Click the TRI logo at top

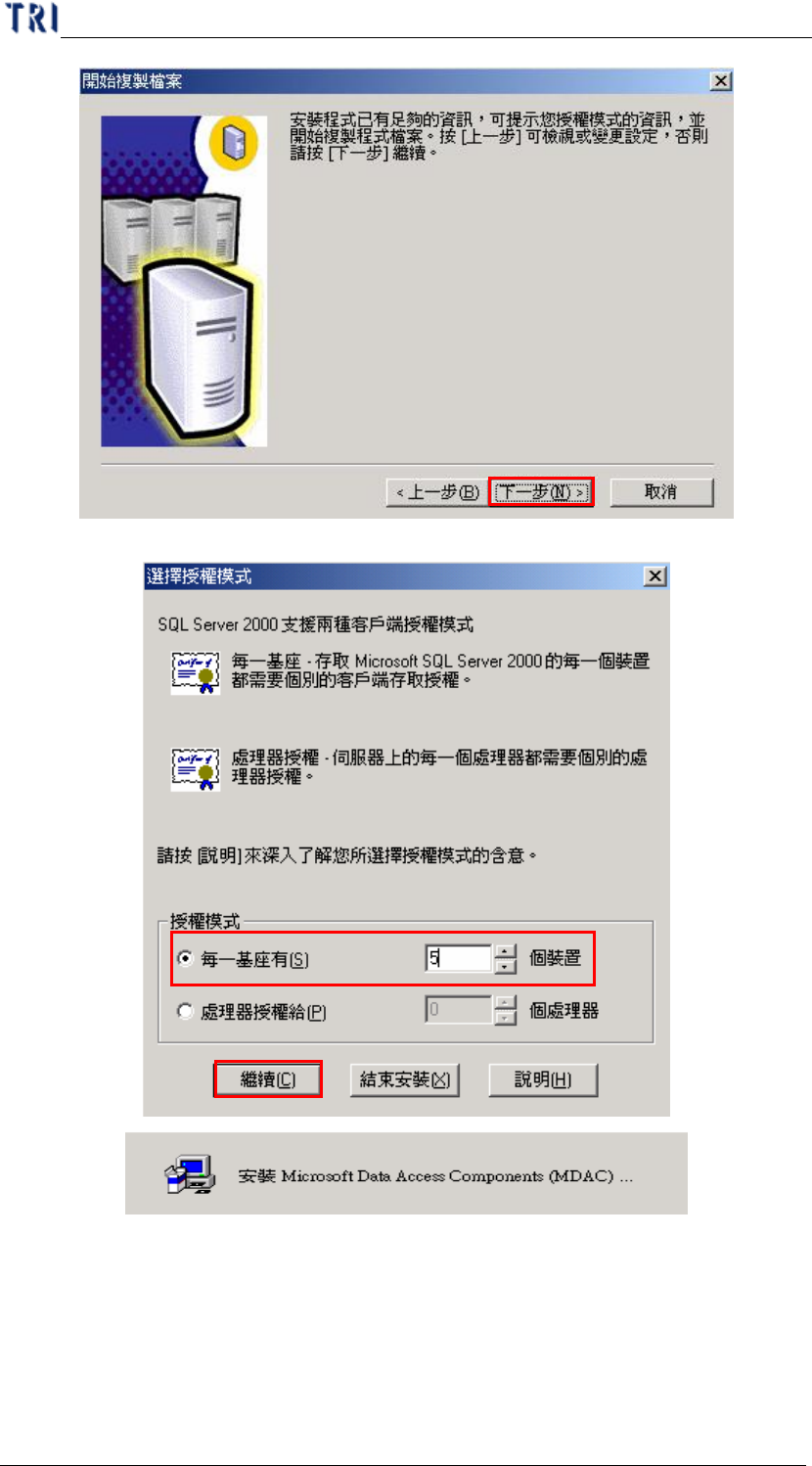32,18
